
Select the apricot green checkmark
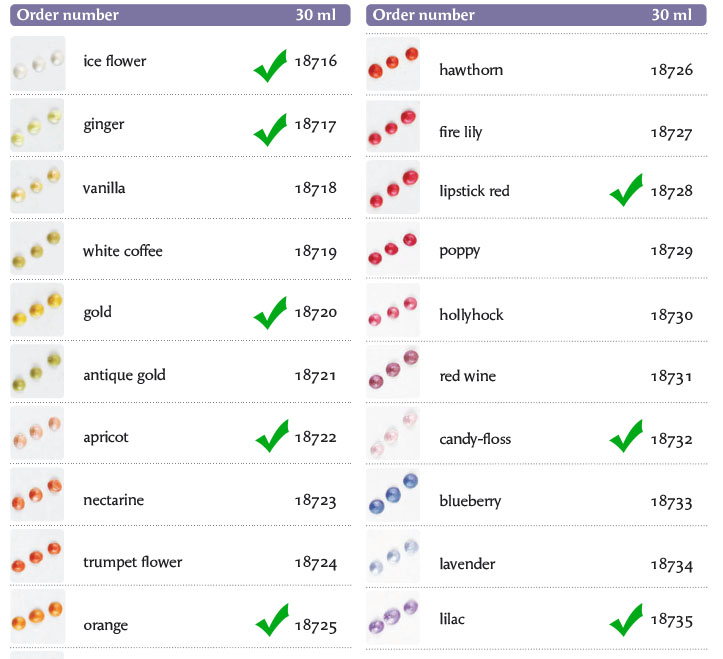[x=272, y=436]
